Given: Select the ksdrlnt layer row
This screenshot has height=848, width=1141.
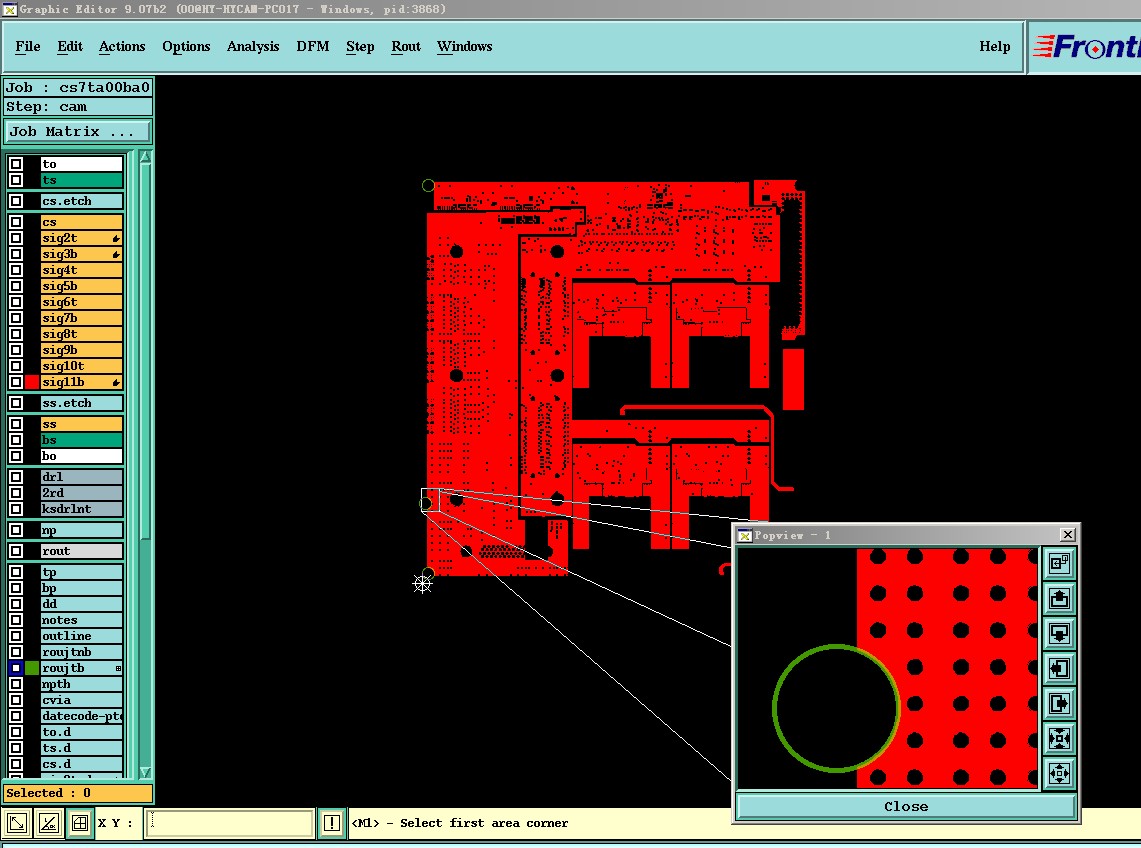Looking at the screenshot, I should pyautogui.click(x=82, y=509).
